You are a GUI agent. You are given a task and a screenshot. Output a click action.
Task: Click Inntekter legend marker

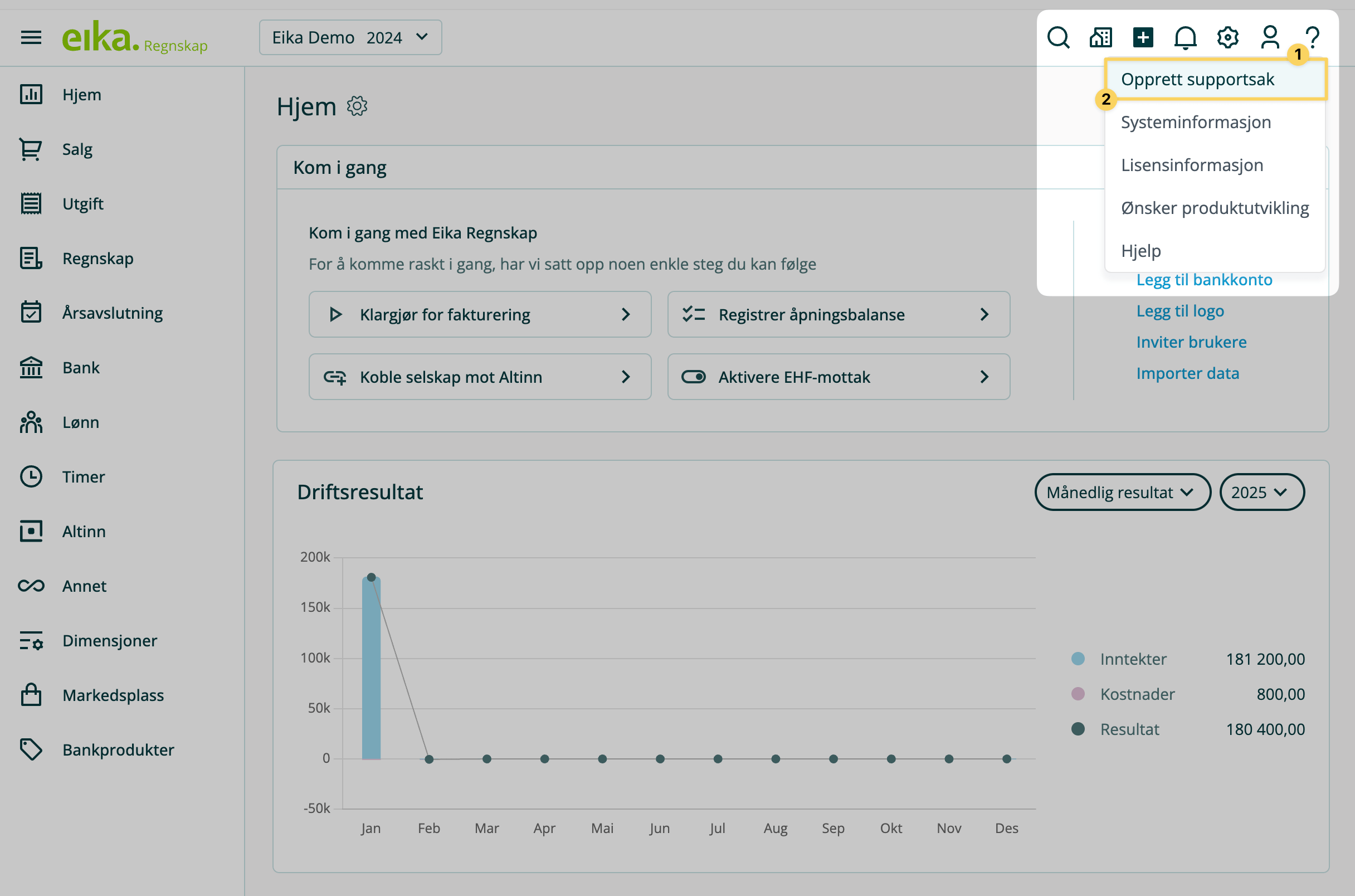click(x=1078, y=658)
